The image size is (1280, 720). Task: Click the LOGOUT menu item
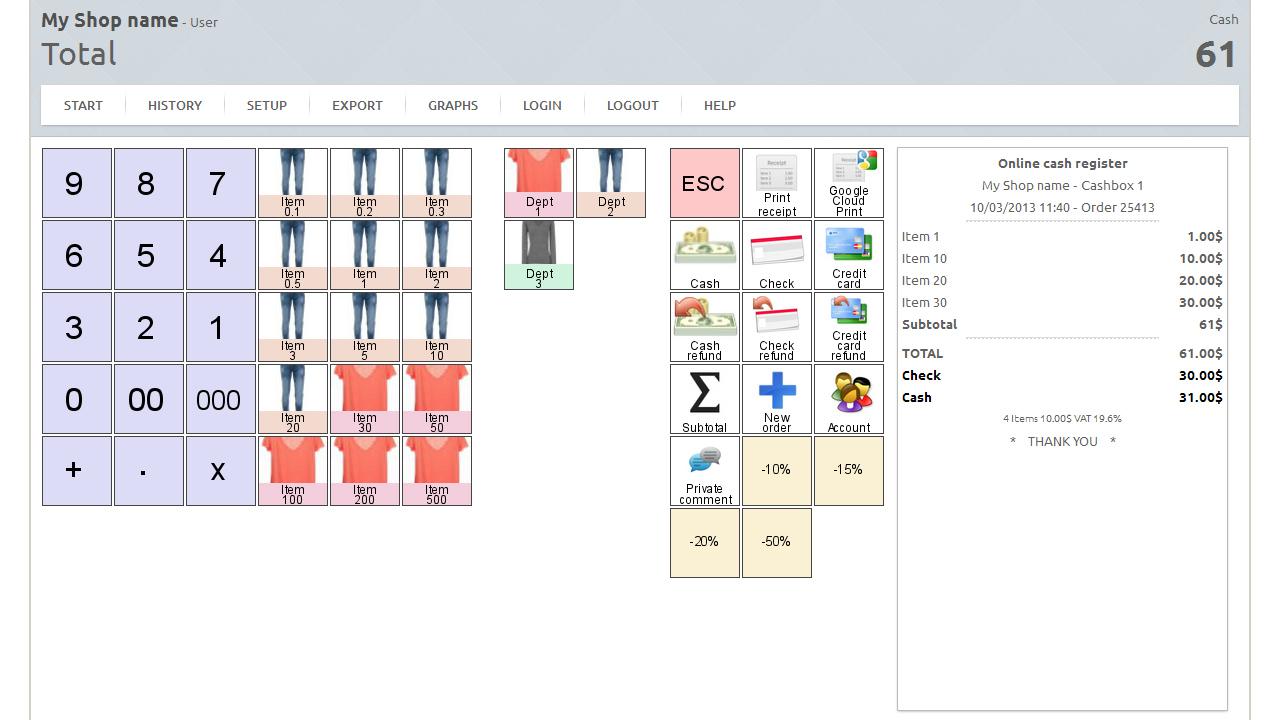[633, 105]
